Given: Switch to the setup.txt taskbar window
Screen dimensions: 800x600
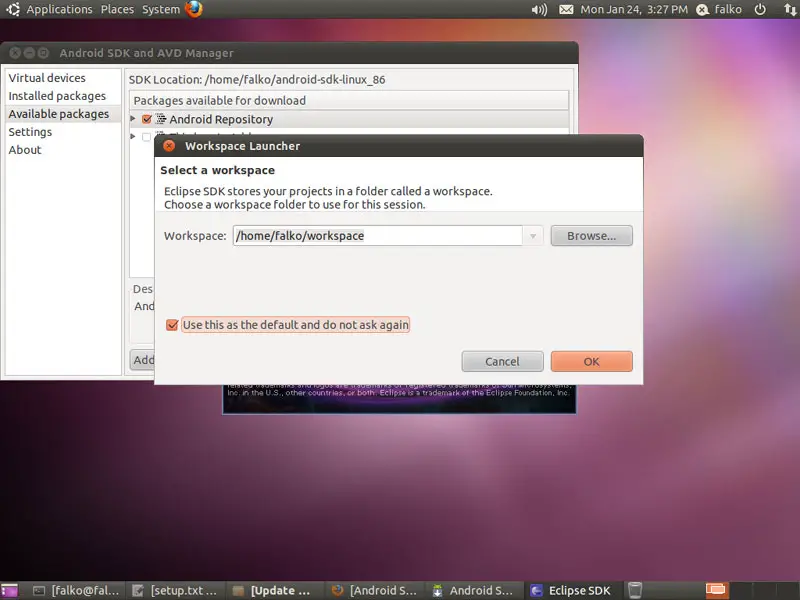Looking at the screenshot, I should tap(175, 590).
